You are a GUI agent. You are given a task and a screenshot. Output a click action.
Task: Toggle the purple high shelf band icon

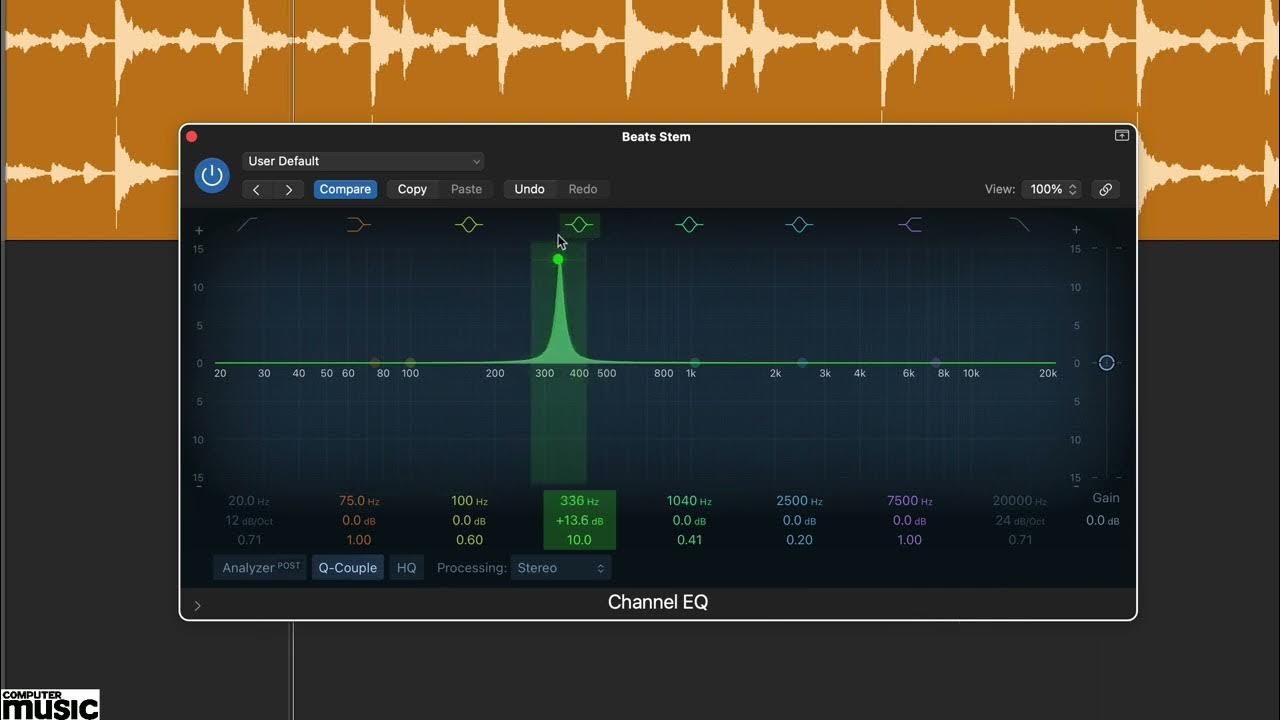pos(909,225)
